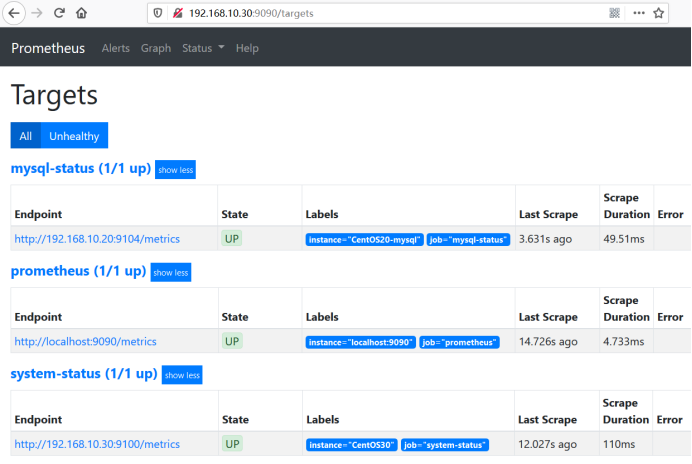
Task: Click the Prometheus brand link
Action: tap(48, 48)
